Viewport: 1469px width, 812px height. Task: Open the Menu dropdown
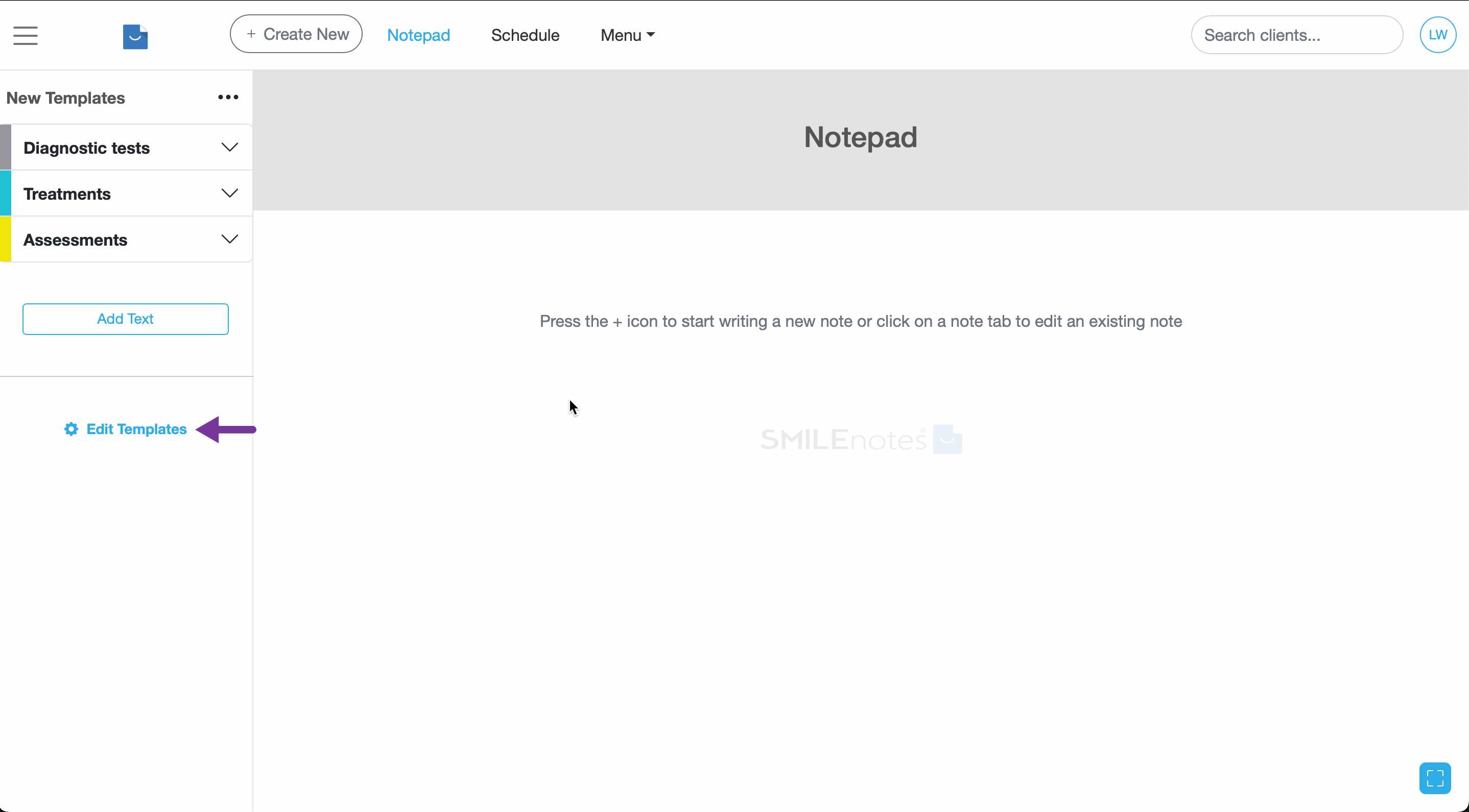tap(627, 35)
